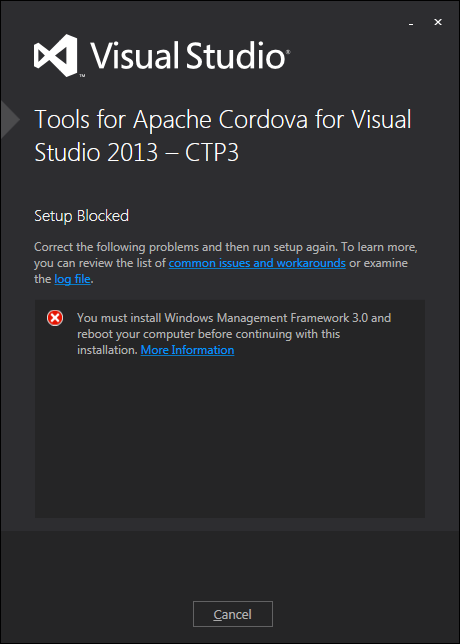This screenshot has height=644, width=460.
Task: Click the Windows Management Framework 3.0 error message
Action: tap(234, 334)
